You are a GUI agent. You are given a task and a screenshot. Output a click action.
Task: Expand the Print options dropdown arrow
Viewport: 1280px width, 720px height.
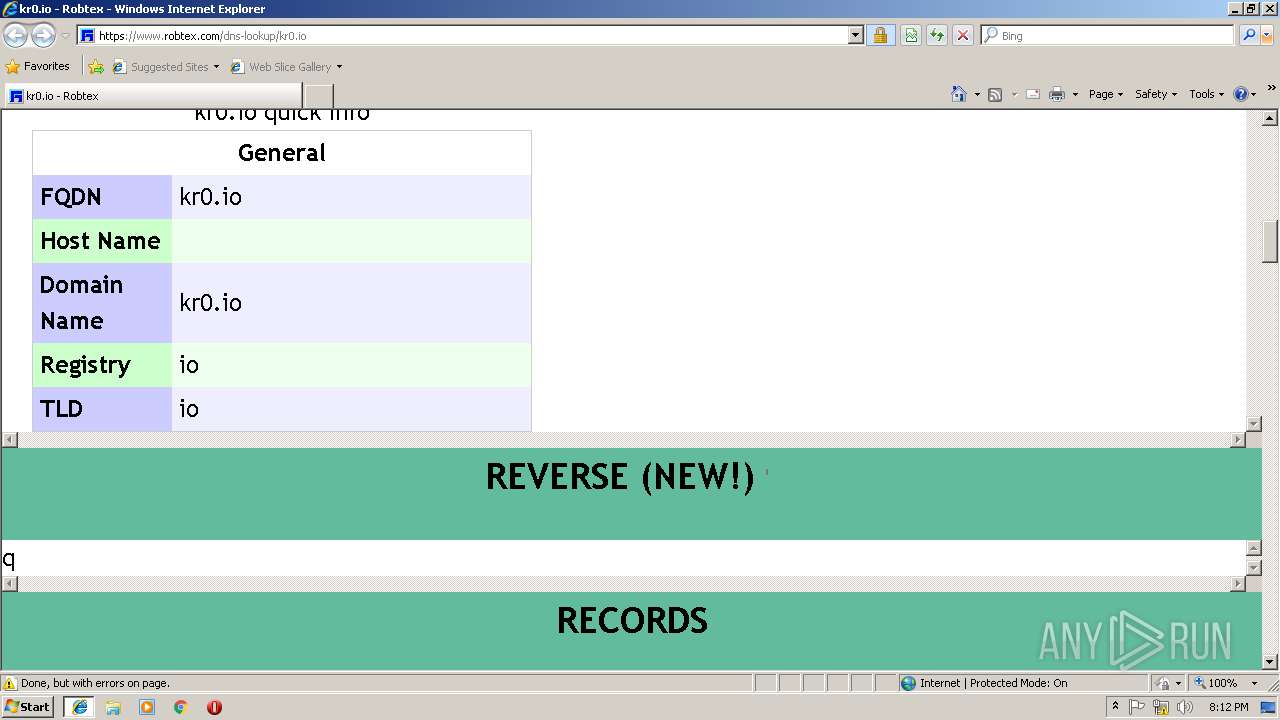[x=1075, y=94]
